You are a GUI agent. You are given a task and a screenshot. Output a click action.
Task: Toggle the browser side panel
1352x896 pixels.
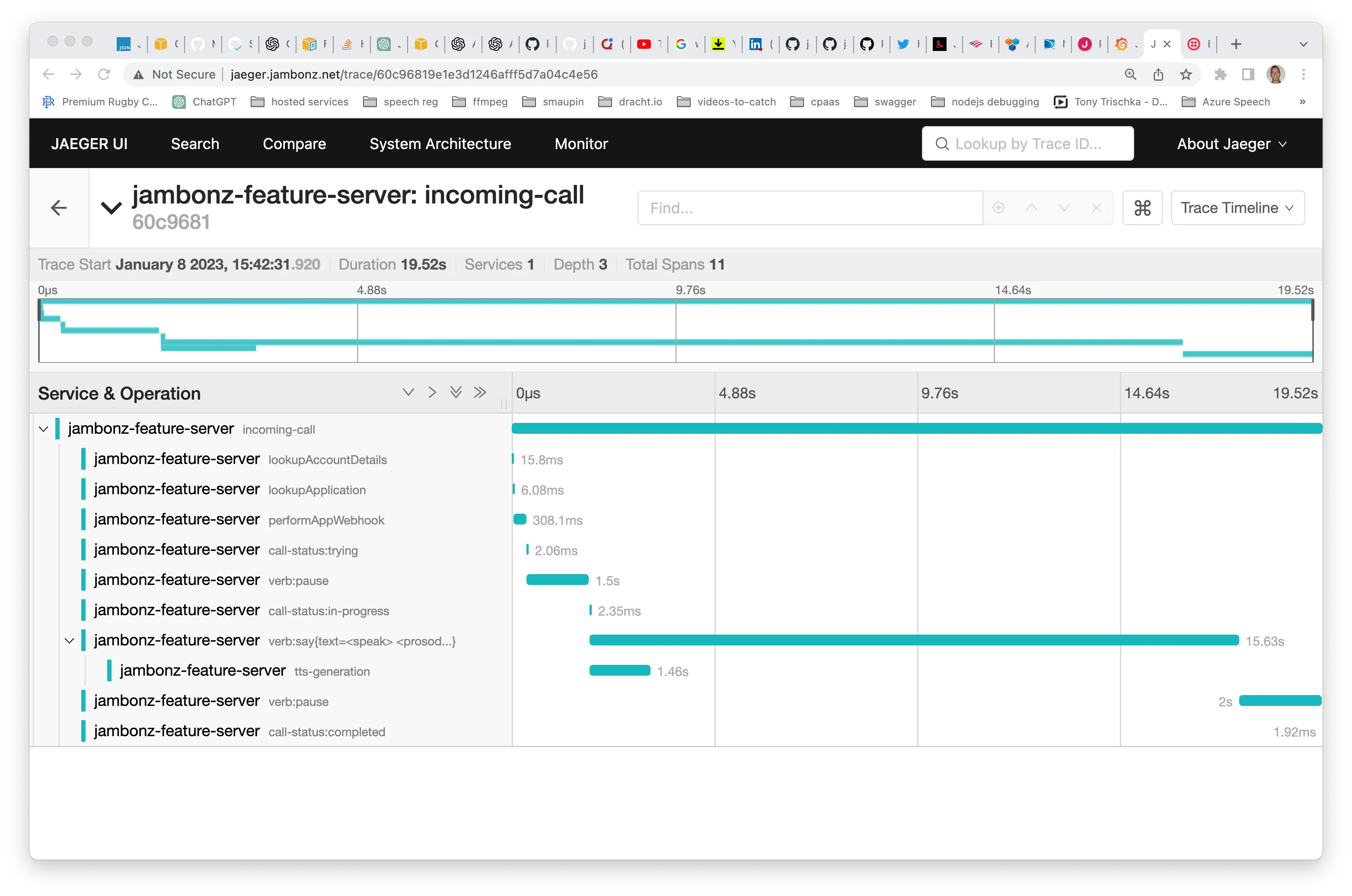[1249, 74]
